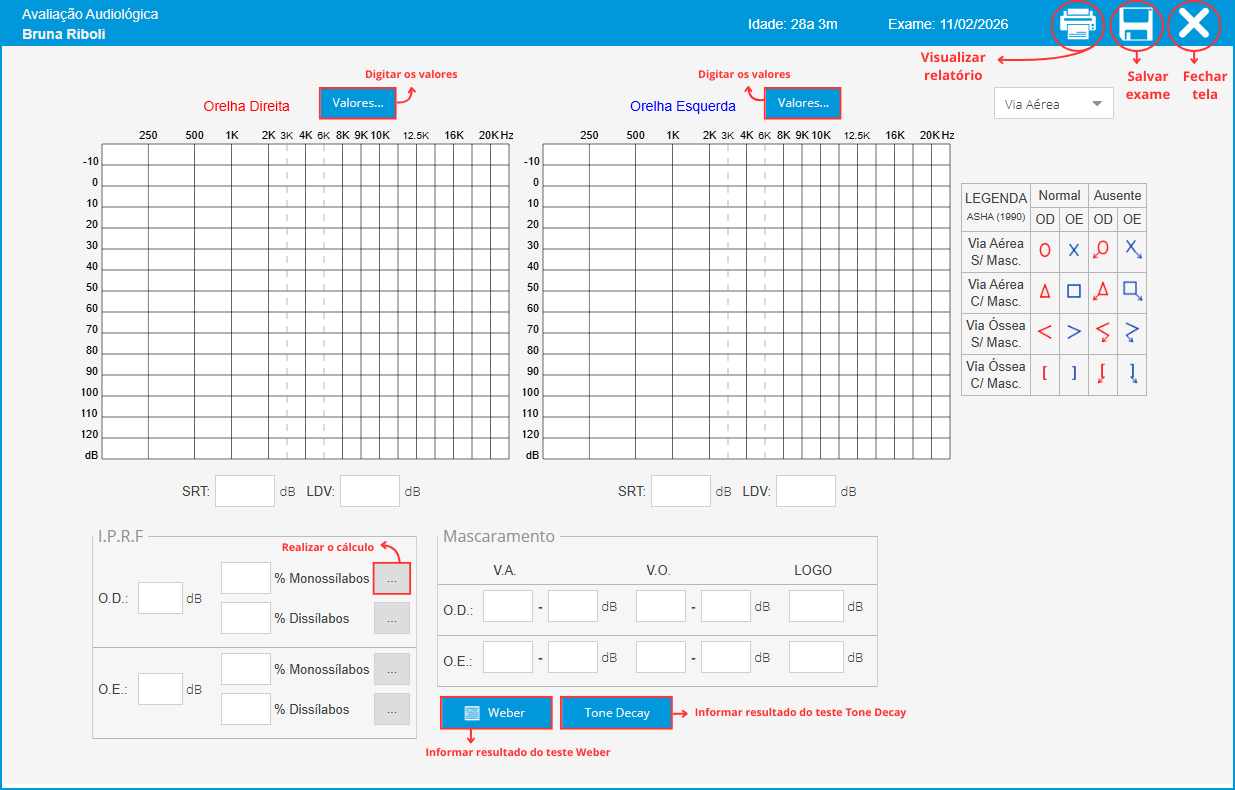Image resolution: width=1235 pixels, height=790 pixels.
Task: Select blue square masked air OE symbol
Action: coord(1074,292)
